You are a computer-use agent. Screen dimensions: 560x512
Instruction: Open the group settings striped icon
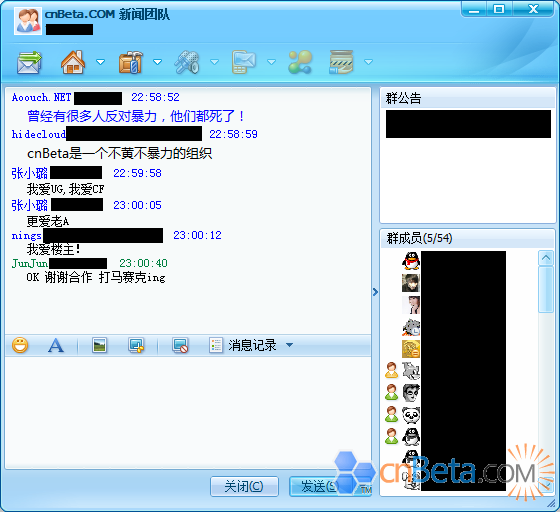click(x=341, y=62)
